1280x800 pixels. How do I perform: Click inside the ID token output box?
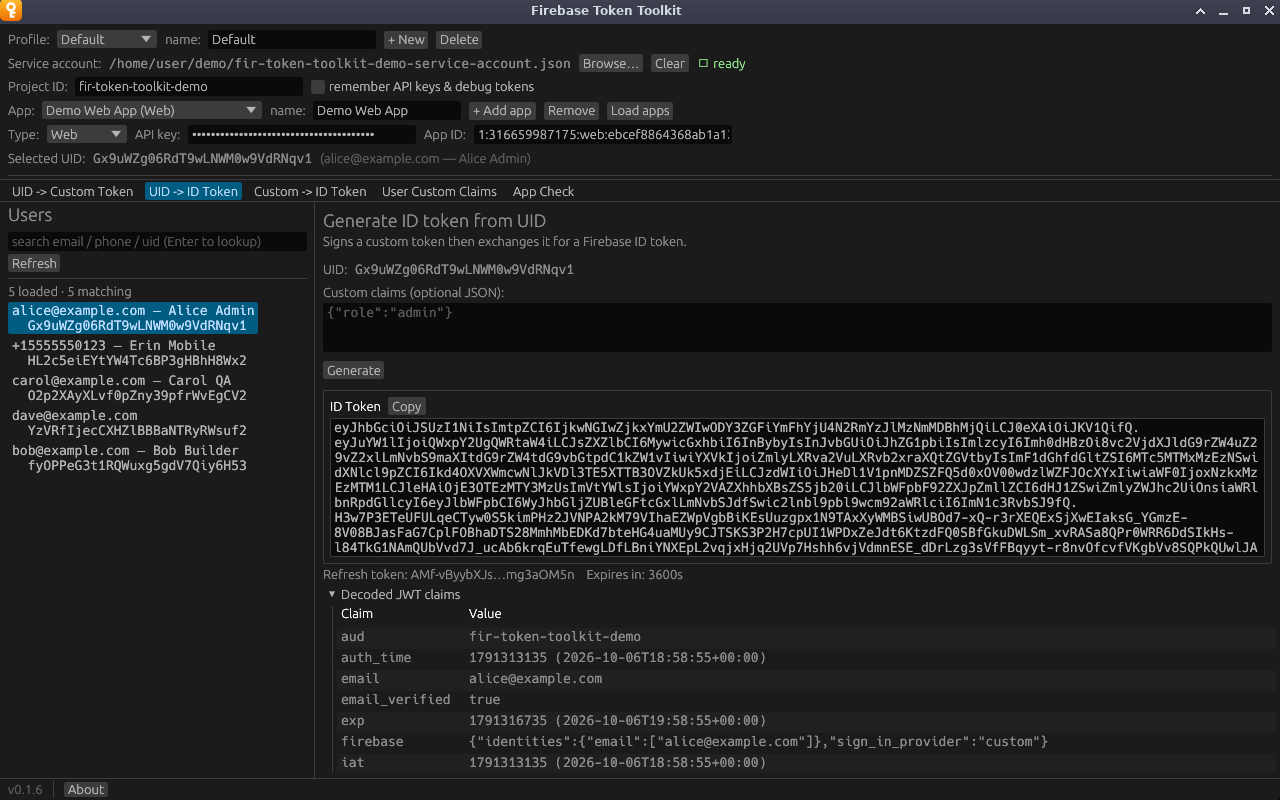point(797,488)
